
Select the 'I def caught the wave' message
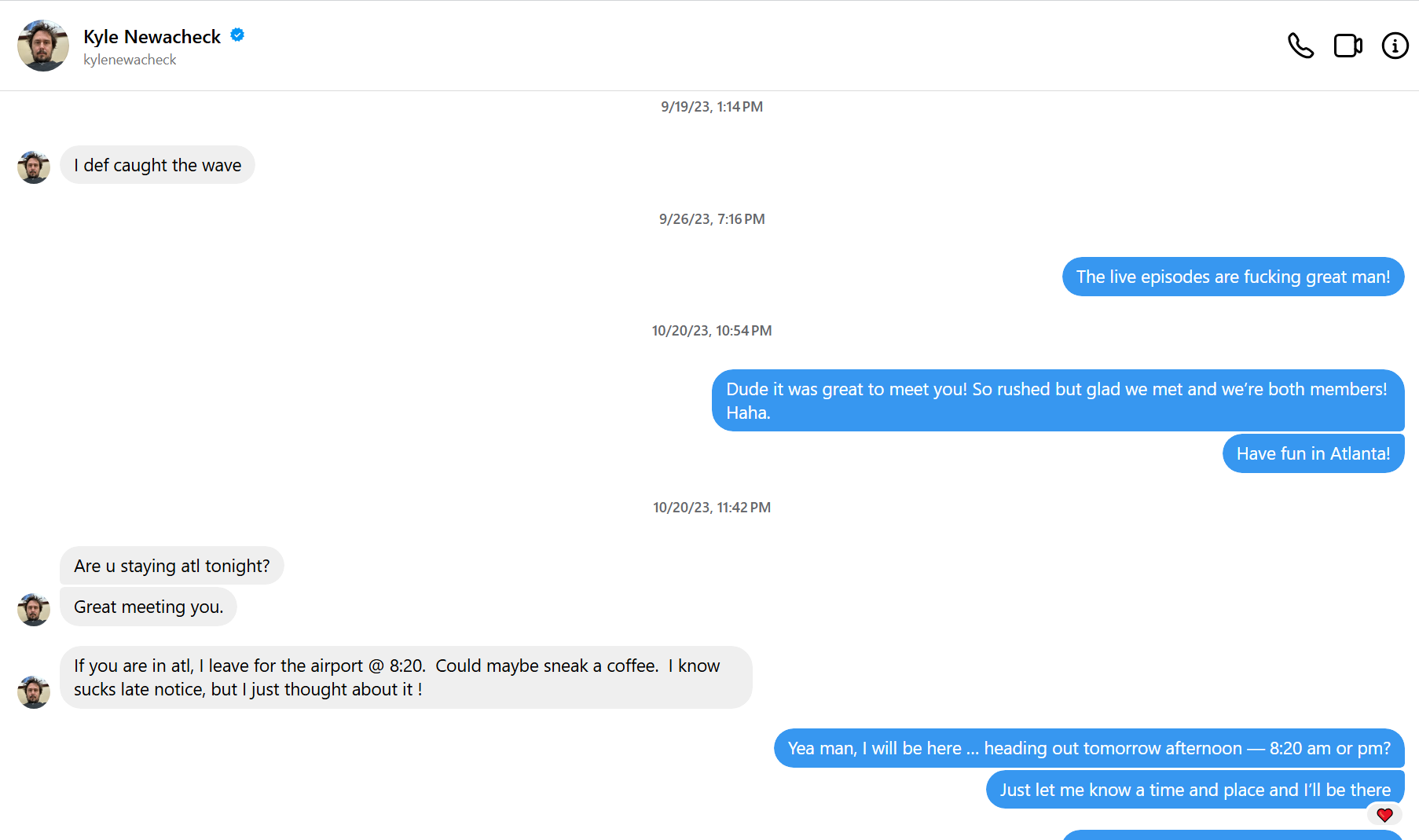click(157, 165)
